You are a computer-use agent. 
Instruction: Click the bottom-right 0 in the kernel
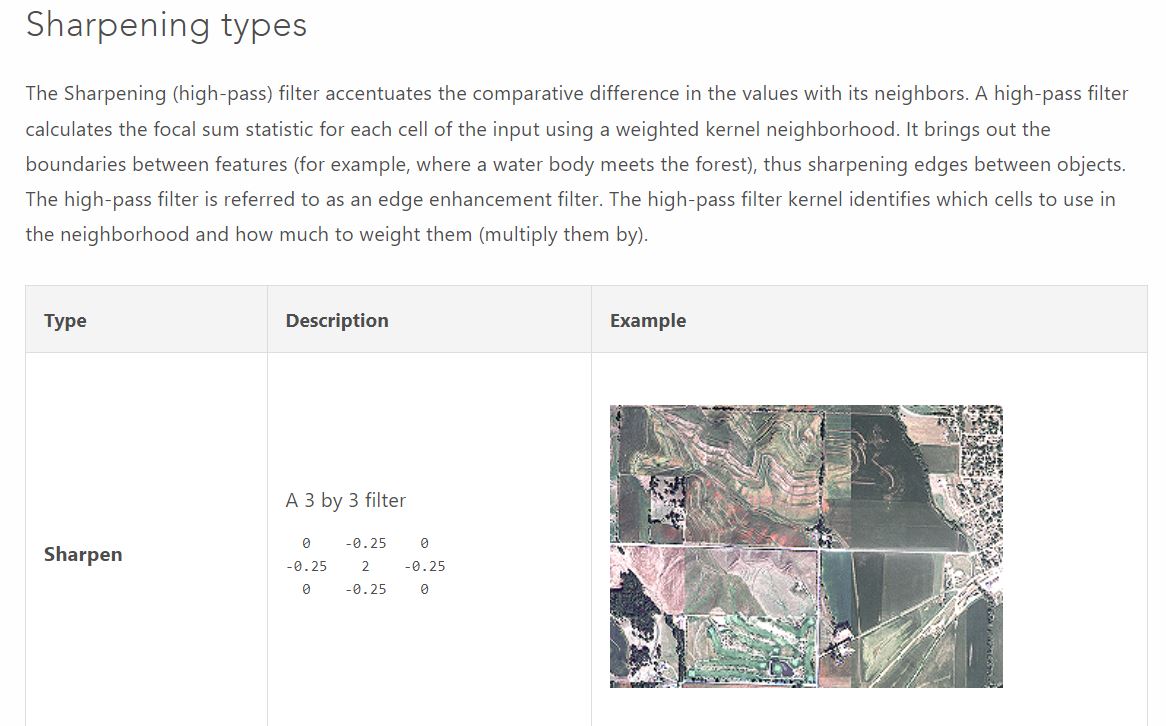click(x=424, y=589)
